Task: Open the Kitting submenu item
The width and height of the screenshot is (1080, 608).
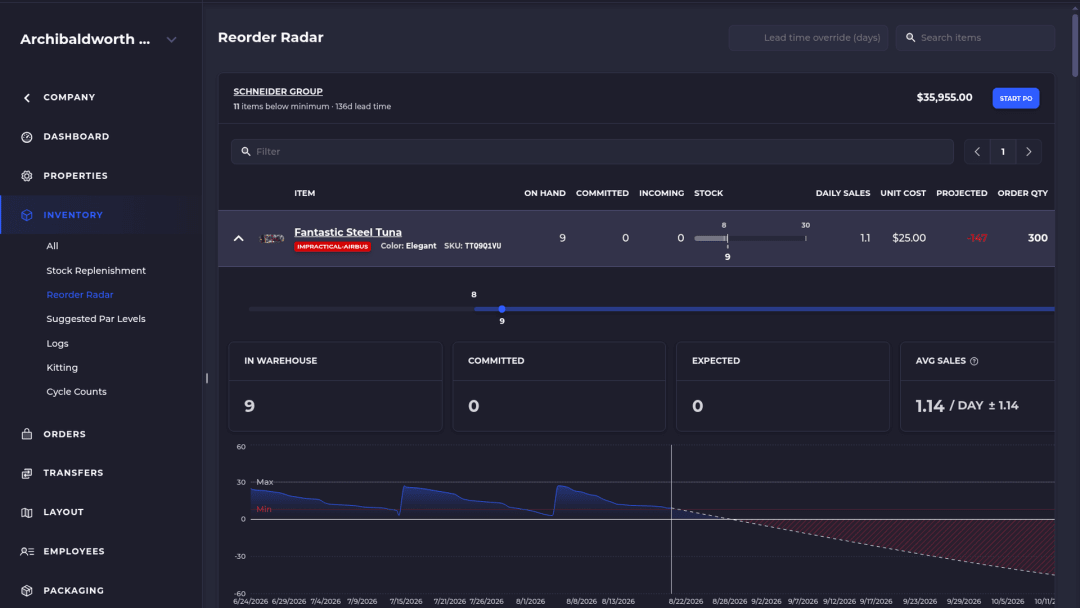Action: [x=62, y=368]
